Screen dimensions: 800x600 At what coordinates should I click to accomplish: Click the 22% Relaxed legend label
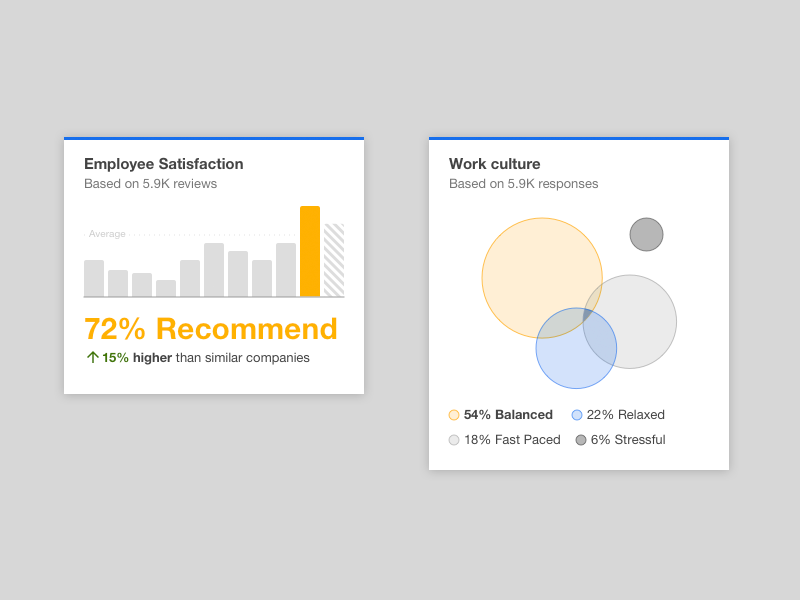tap(626, 415)
